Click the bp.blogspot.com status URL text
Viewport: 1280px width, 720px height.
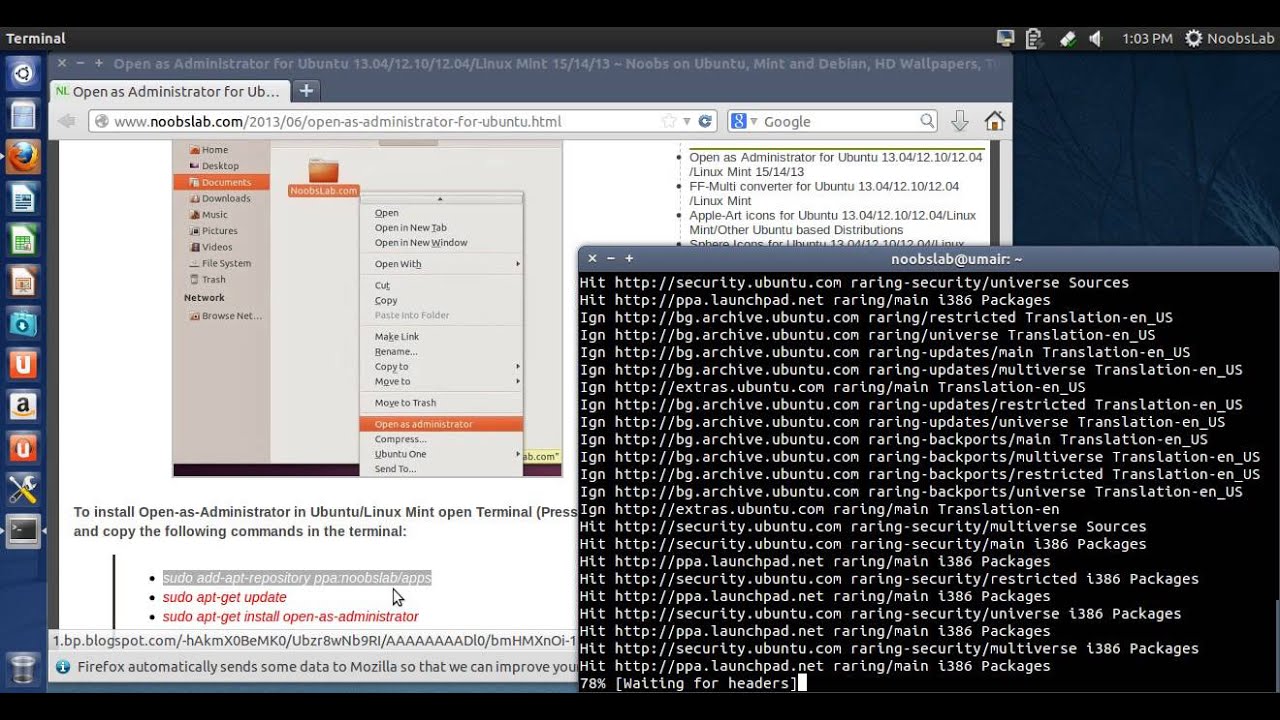coord(314,640)
